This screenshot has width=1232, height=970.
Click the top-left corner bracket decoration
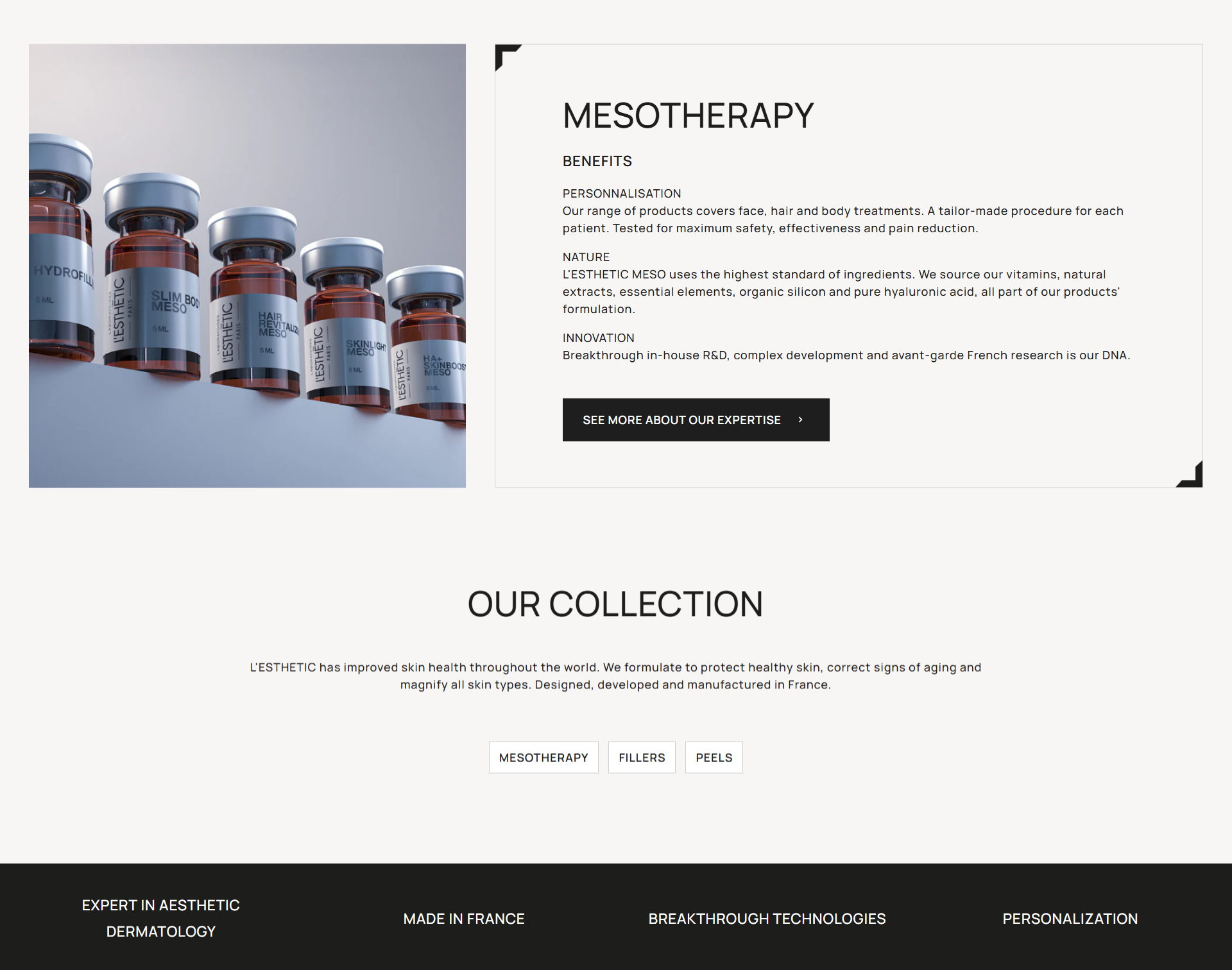(x=508, y=57)
